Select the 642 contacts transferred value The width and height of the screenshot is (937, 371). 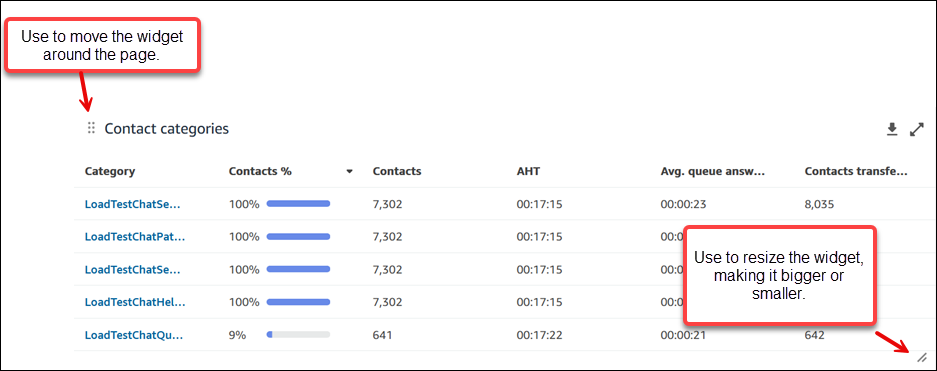point(814,335)
